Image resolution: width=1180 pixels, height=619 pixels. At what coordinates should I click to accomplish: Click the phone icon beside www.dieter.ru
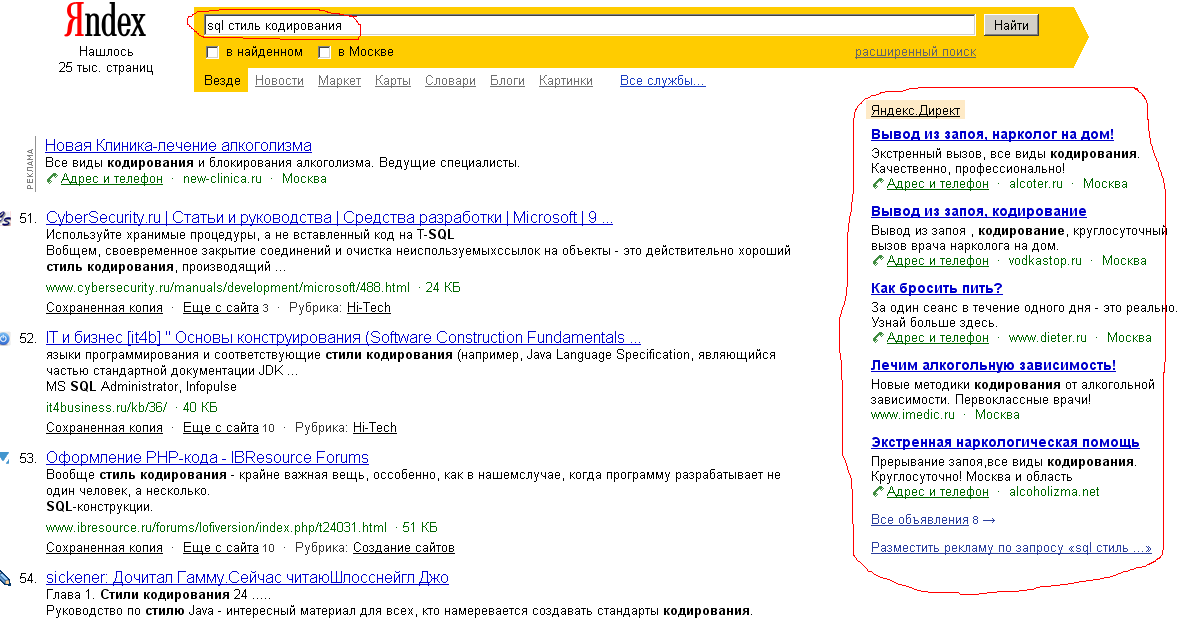(877, 338)
